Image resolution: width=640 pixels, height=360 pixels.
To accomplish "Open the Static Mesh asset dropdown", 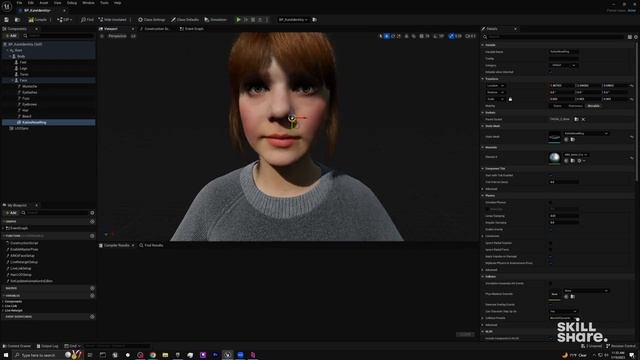I will tap(586, 133).
